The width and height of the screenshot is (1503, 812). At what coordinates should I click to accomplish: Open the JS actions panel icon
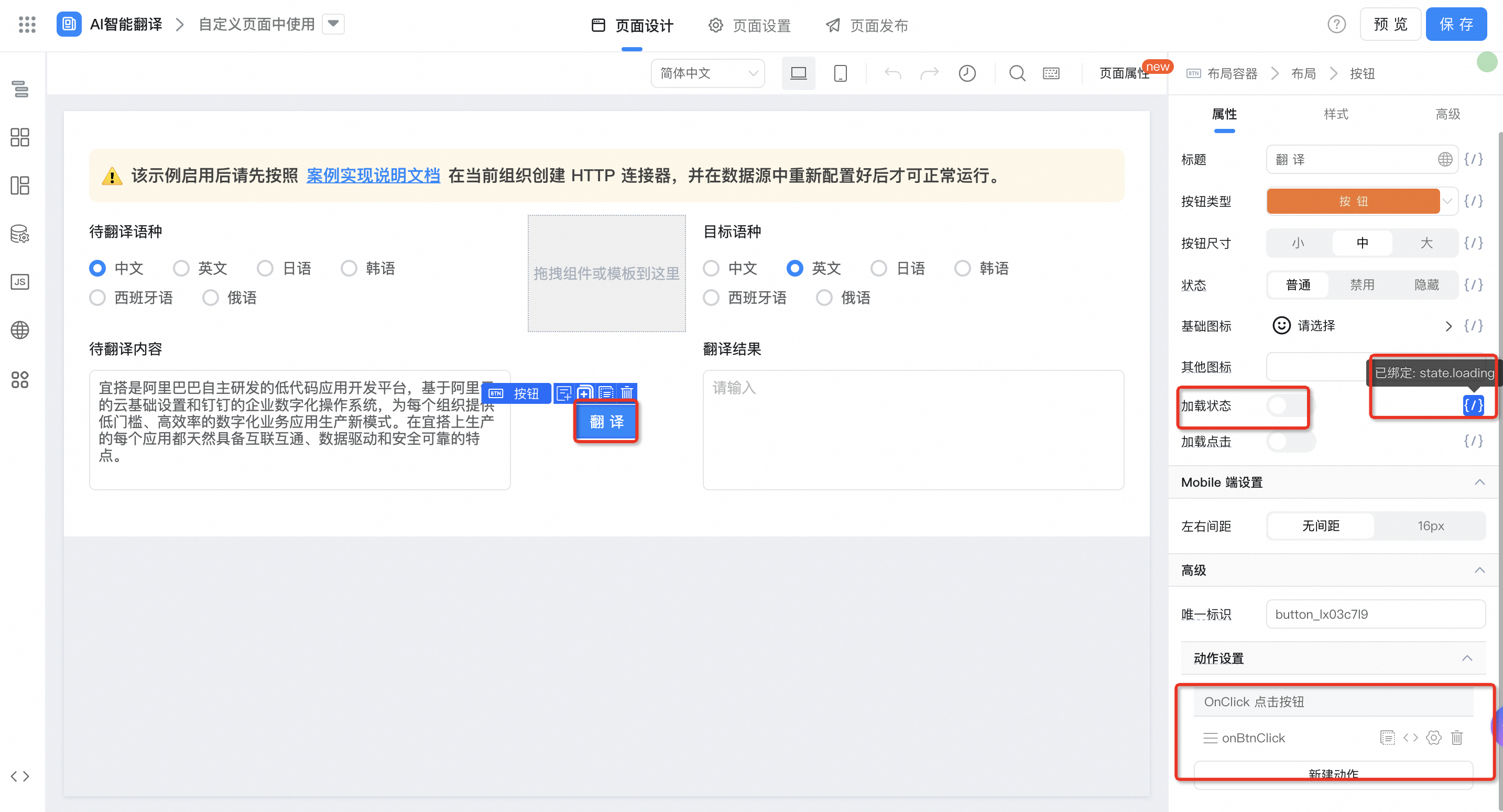pos(20,282)
